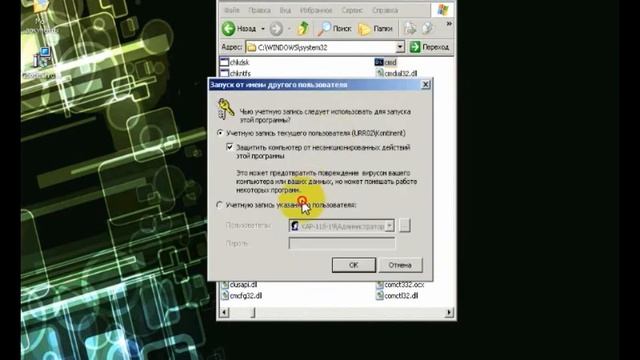Viewport: 640px width, 360px height.
Task: Open the Пользователь user dropdown arrow
Action: [x=390, y=226]
